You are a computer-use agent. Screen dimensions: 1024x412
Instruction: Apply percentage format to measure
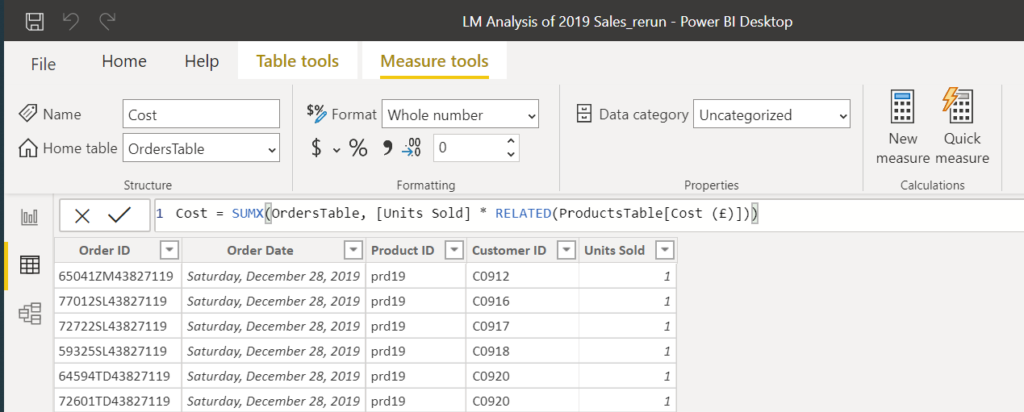click(358, 149)
